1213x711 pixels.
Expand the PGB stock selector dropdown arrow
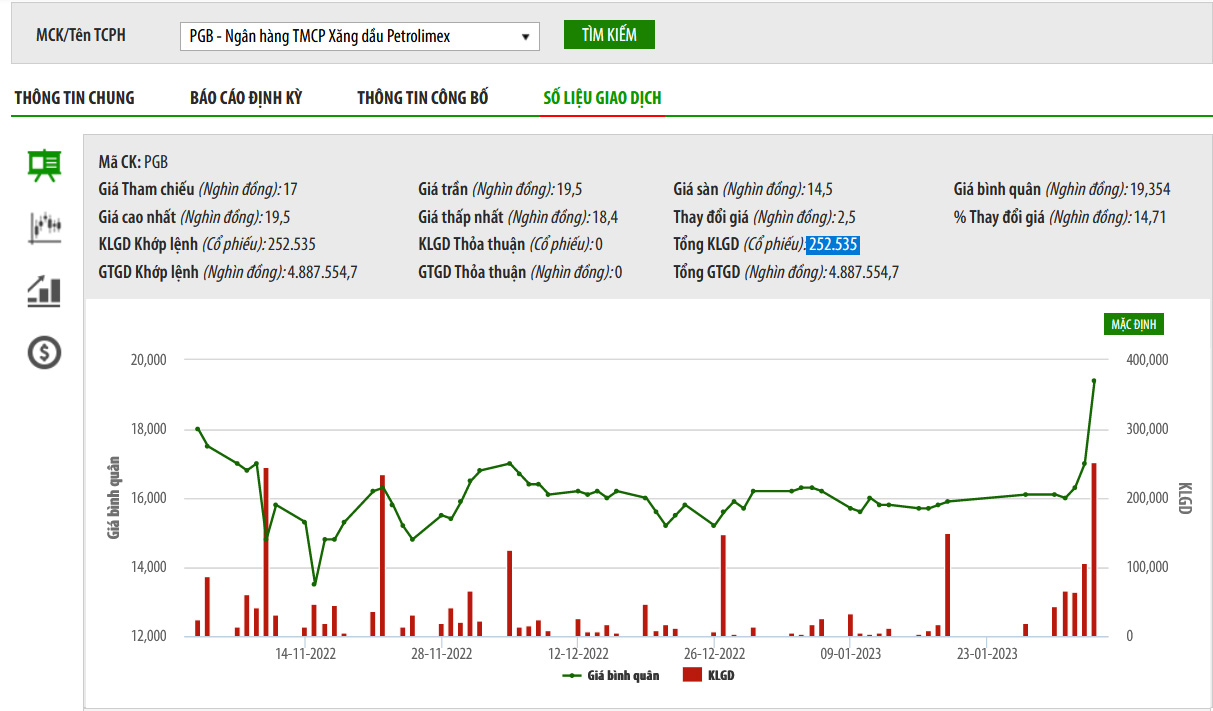[x=525, y=37]
